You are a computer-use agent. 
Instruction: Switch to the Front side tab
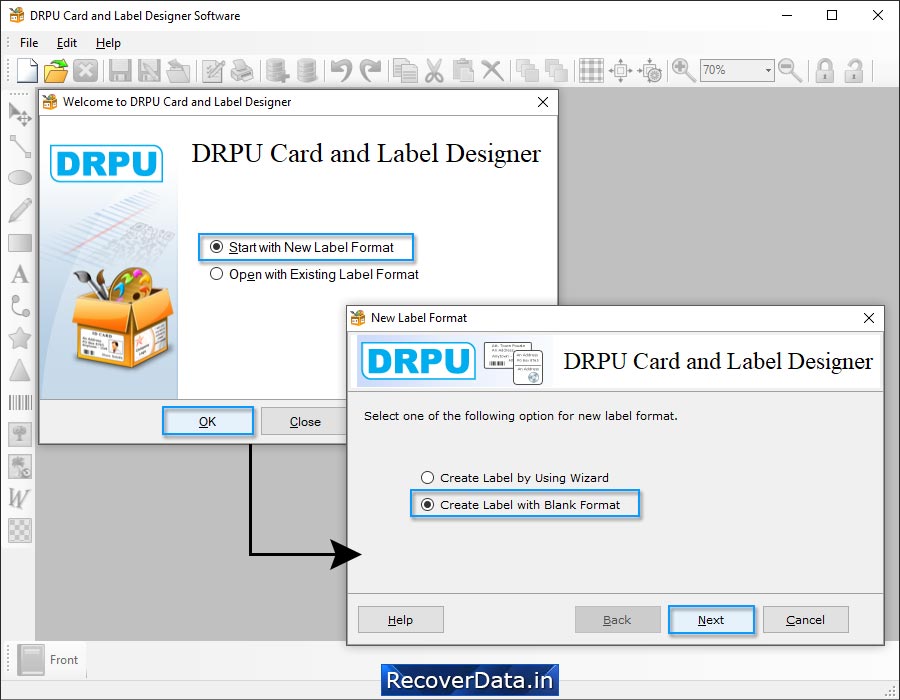coord(48,660)
